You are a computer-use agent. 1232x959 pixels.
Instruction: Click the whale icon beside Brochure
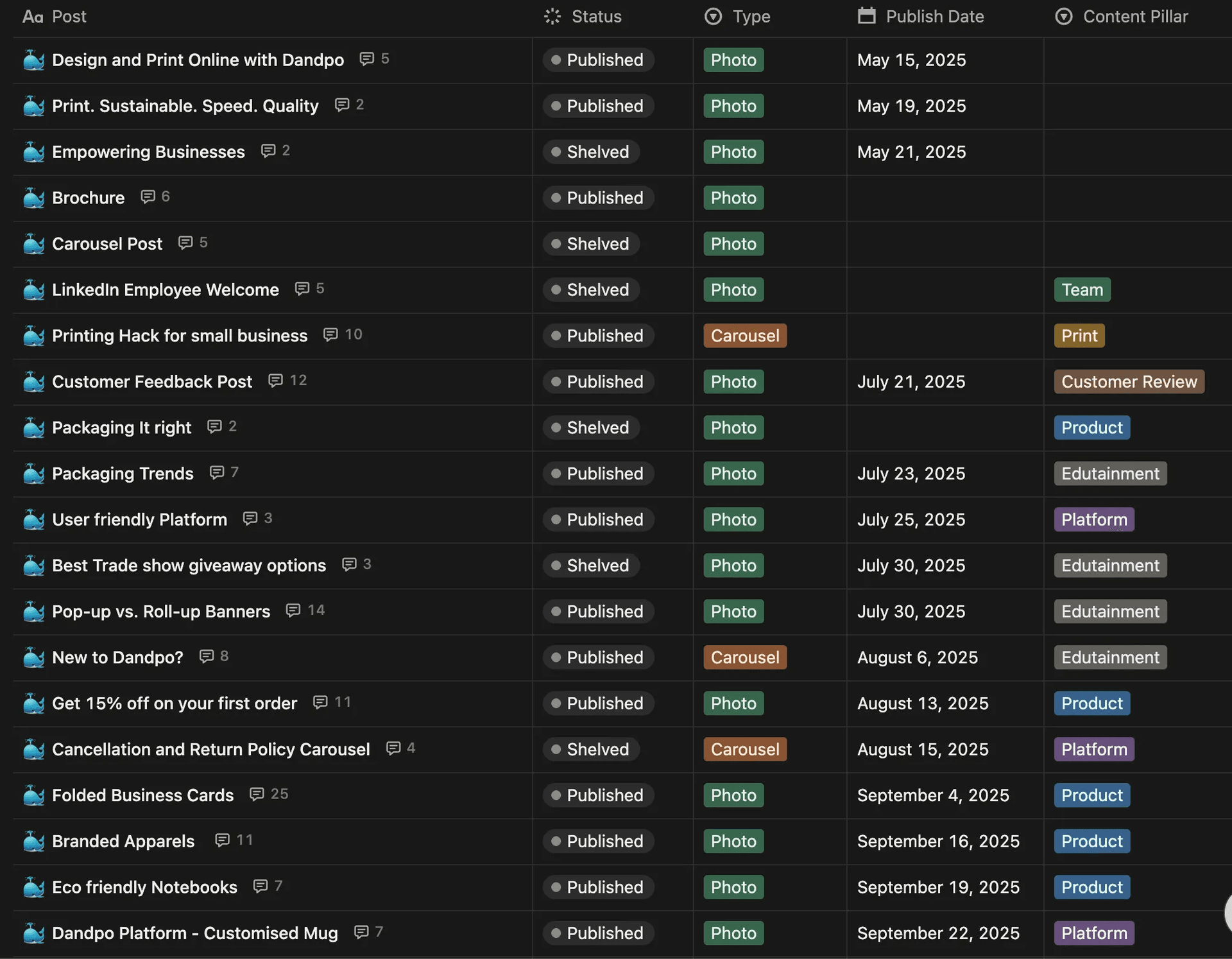click(x=33, y=198)
